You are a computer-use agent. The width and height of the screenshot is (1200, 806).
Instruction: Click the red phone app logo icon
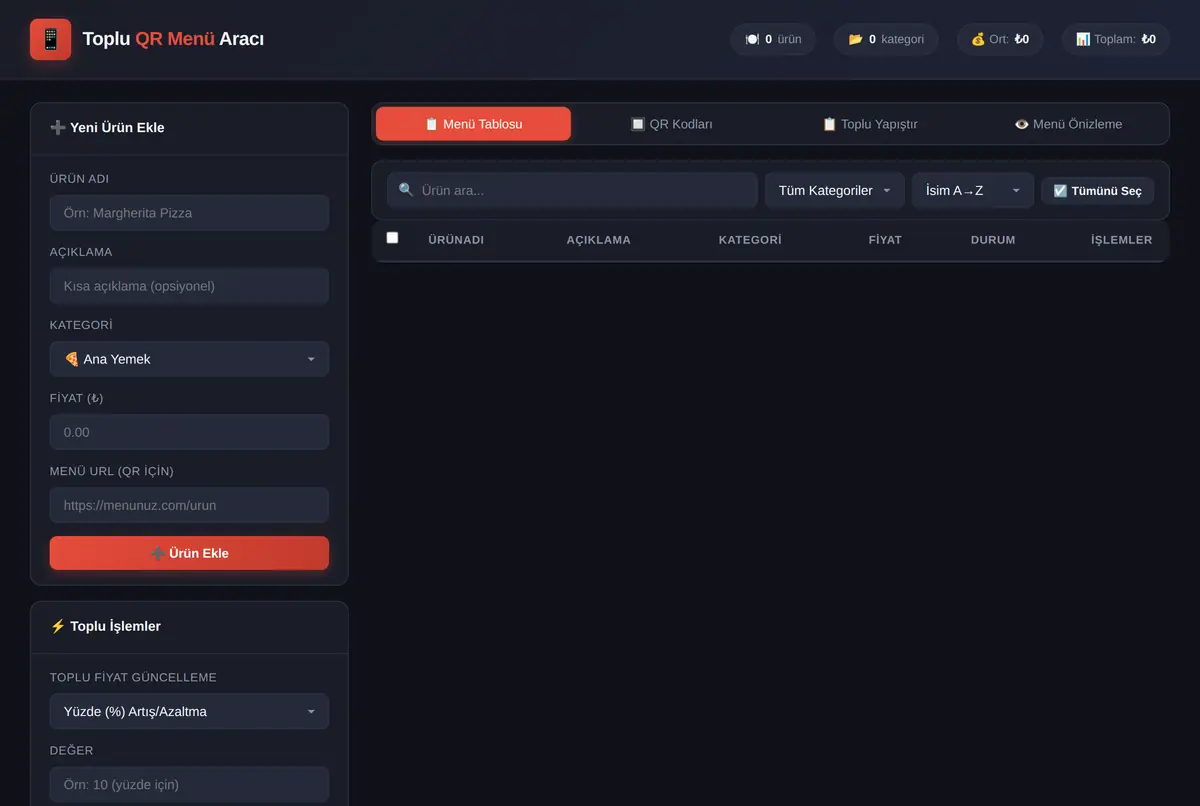click(x=50, y=39)
